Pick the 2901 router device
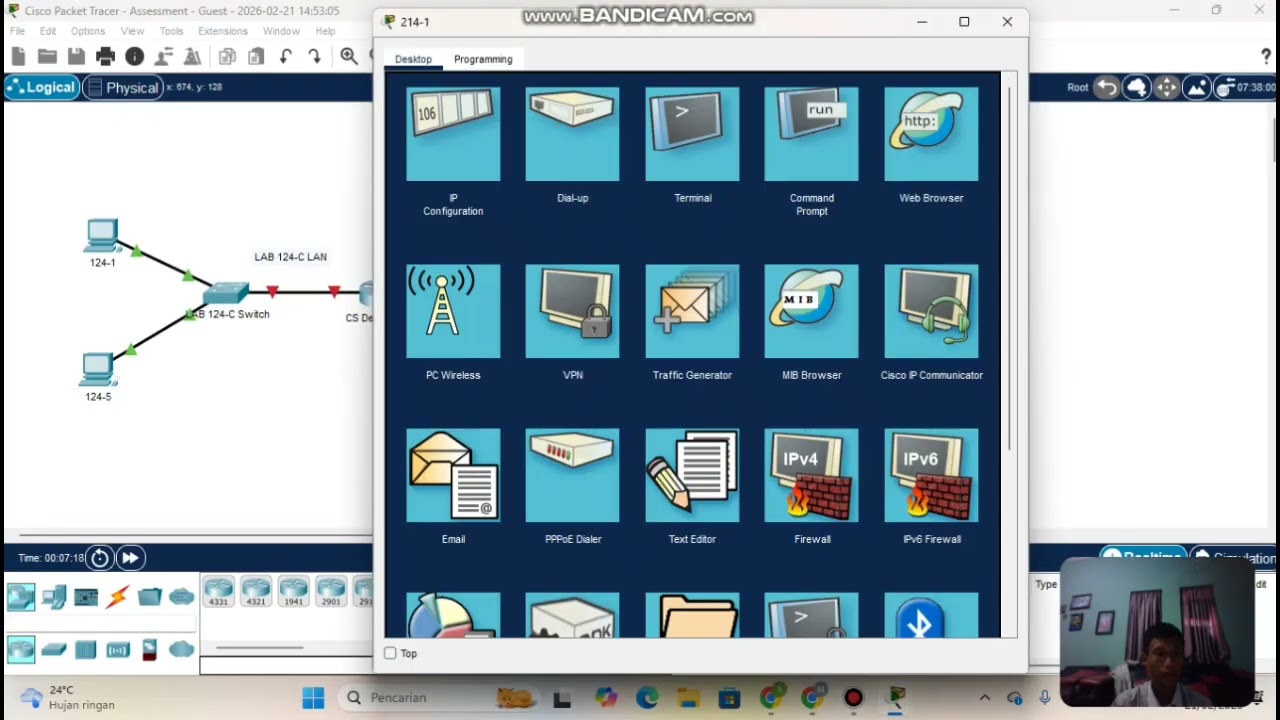The width and height of the screenshot is (1280, 720). (x=330, y=591)
